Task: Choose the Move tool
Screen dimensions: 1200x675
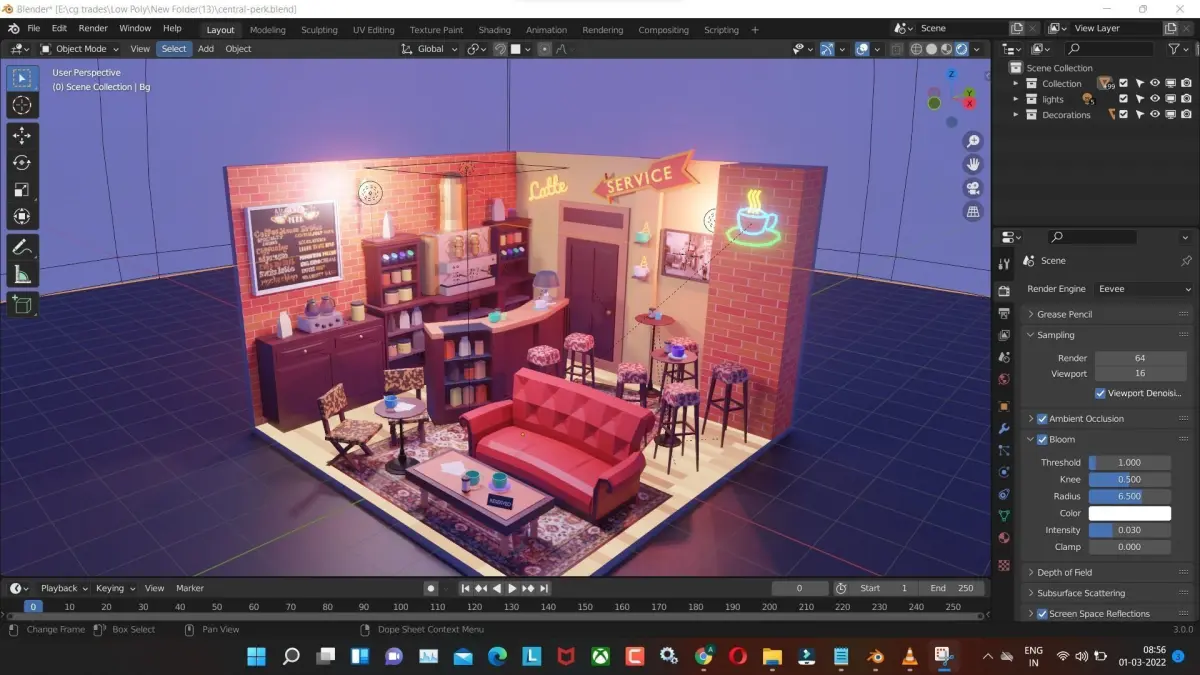Action: point(21,136)
